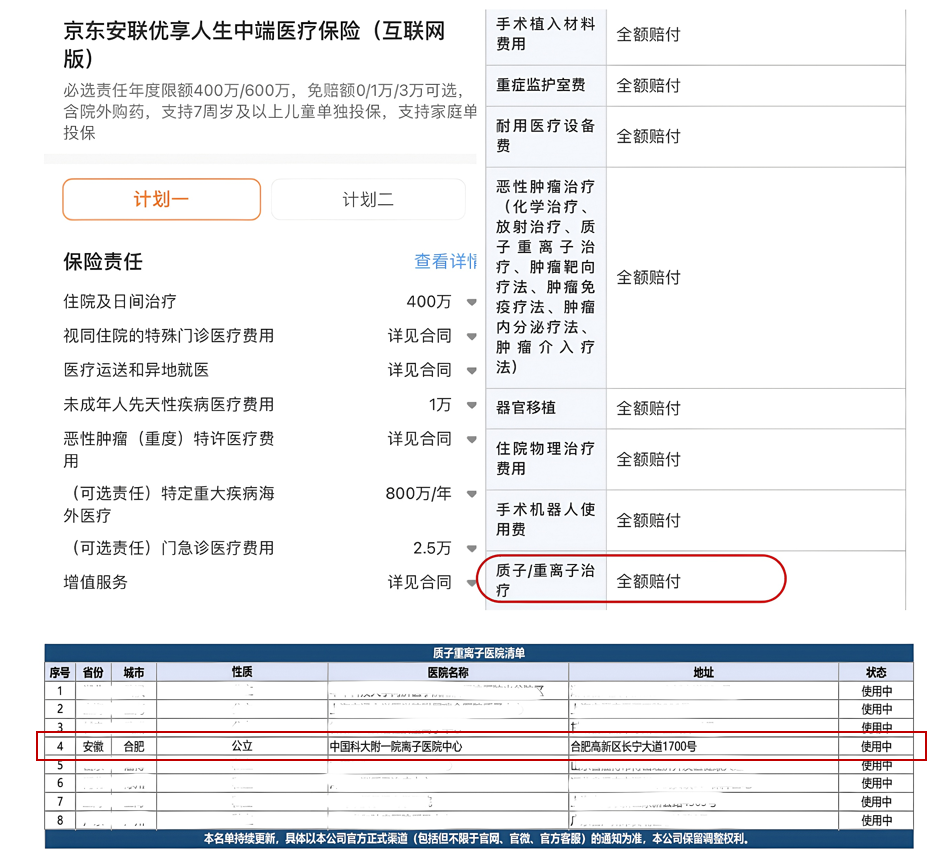
Task: Click the 京东安联优享人生中端医疗保险 title
Action: pos(255,45)
